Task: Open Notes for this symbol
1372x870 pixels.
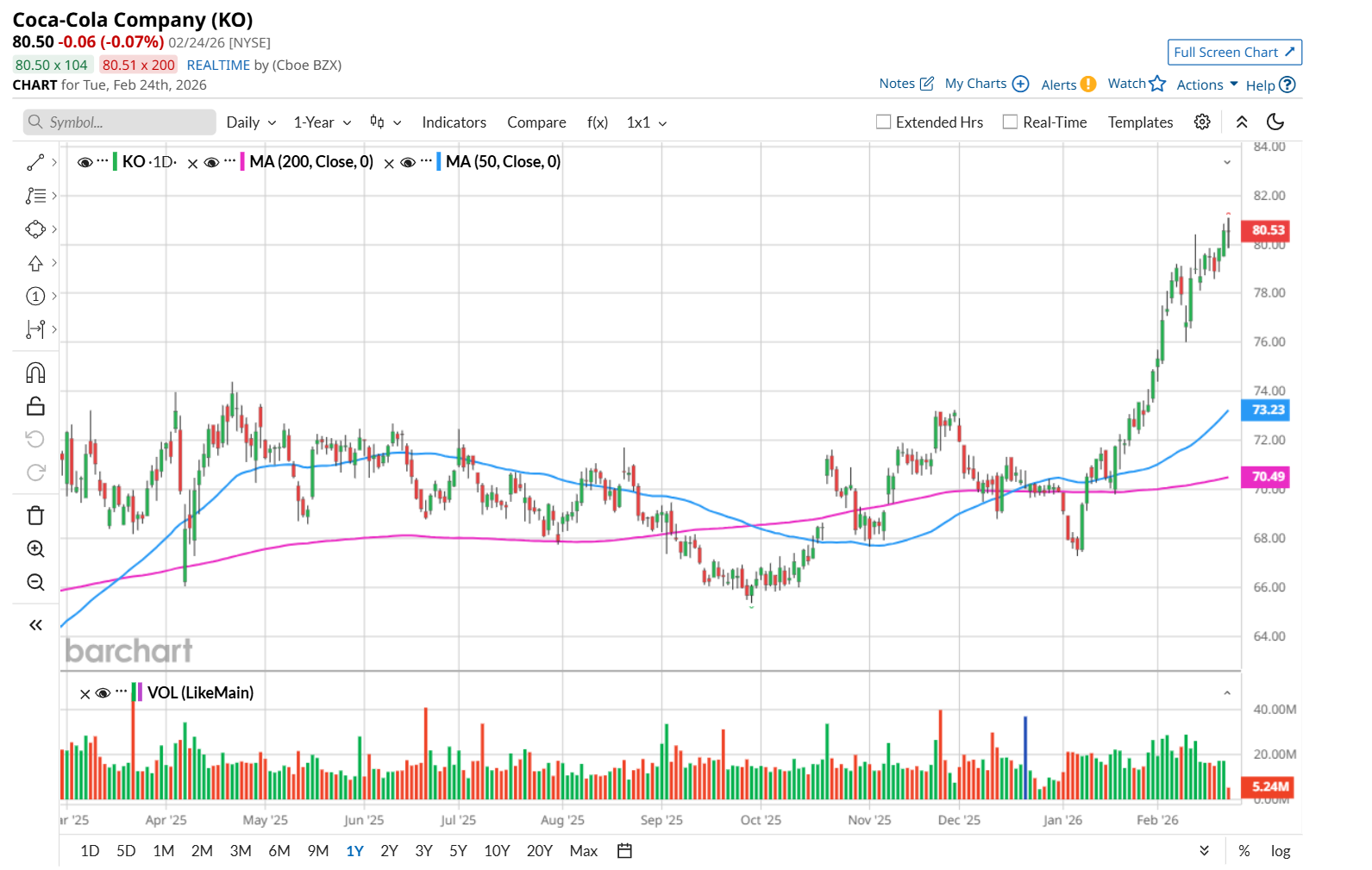Action: [906, 84]
